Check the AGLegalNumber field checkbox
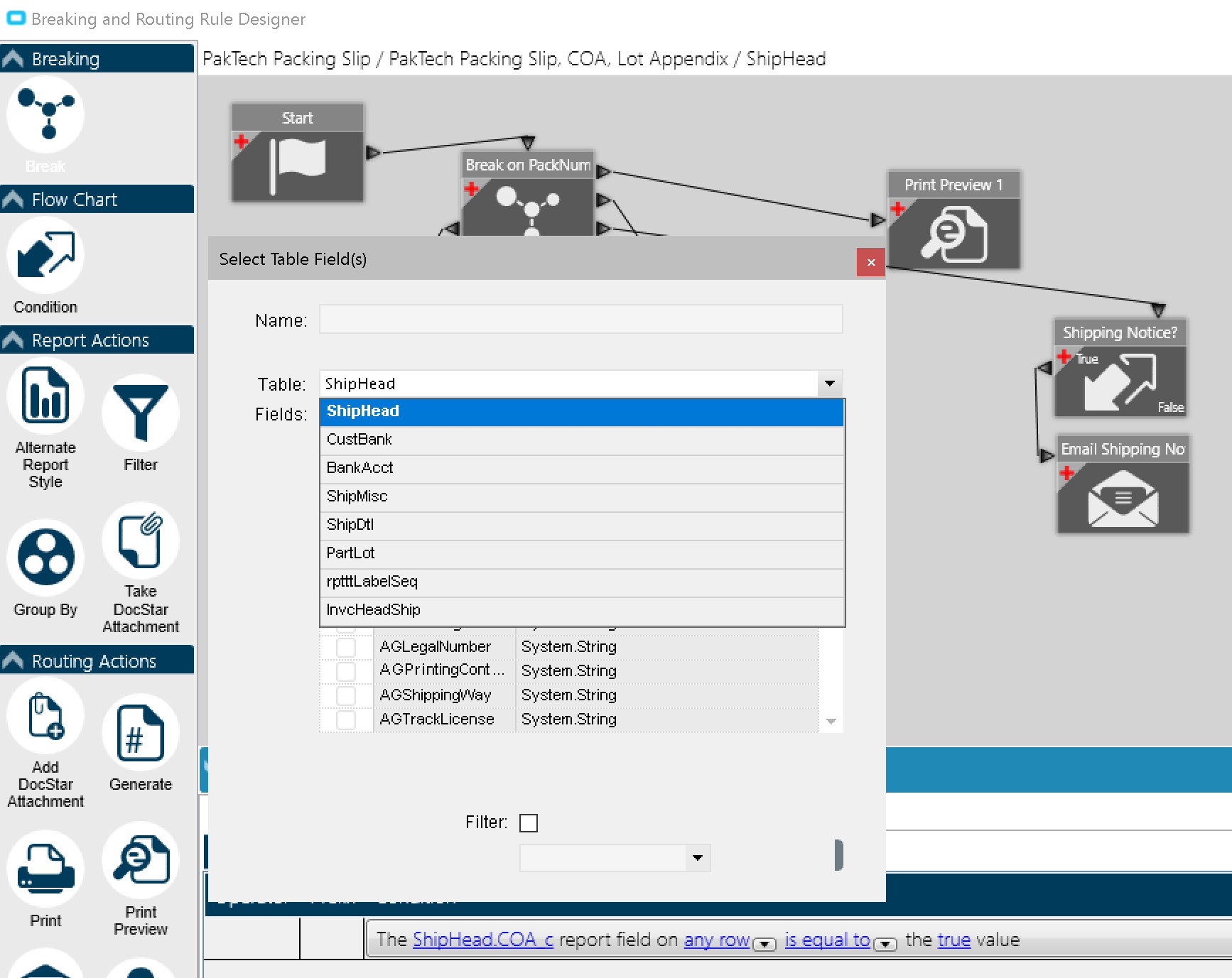 pyautogui.click(x=346, y=647)
